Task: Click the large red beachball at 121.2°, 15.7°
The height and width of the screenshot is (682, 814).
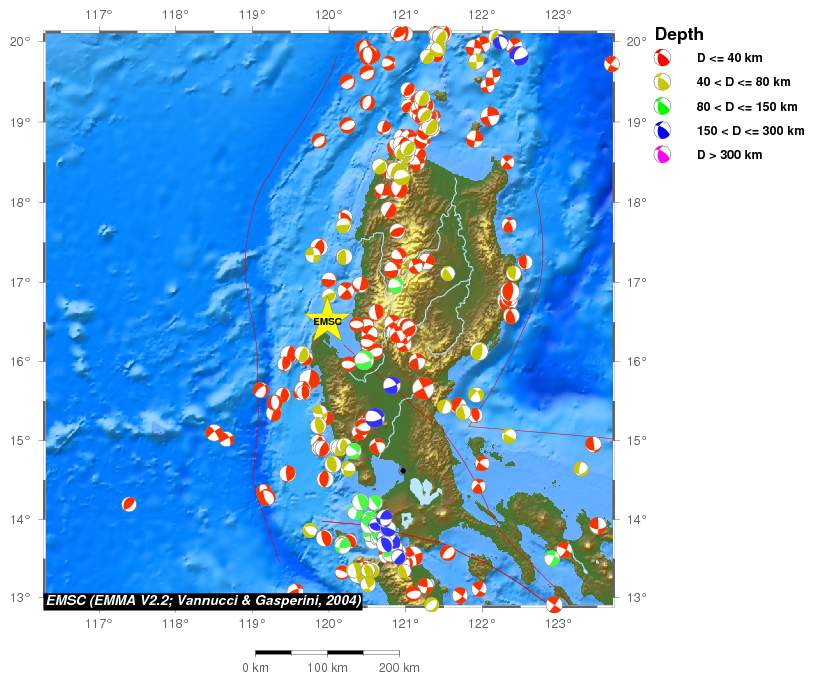Action: 423,388
